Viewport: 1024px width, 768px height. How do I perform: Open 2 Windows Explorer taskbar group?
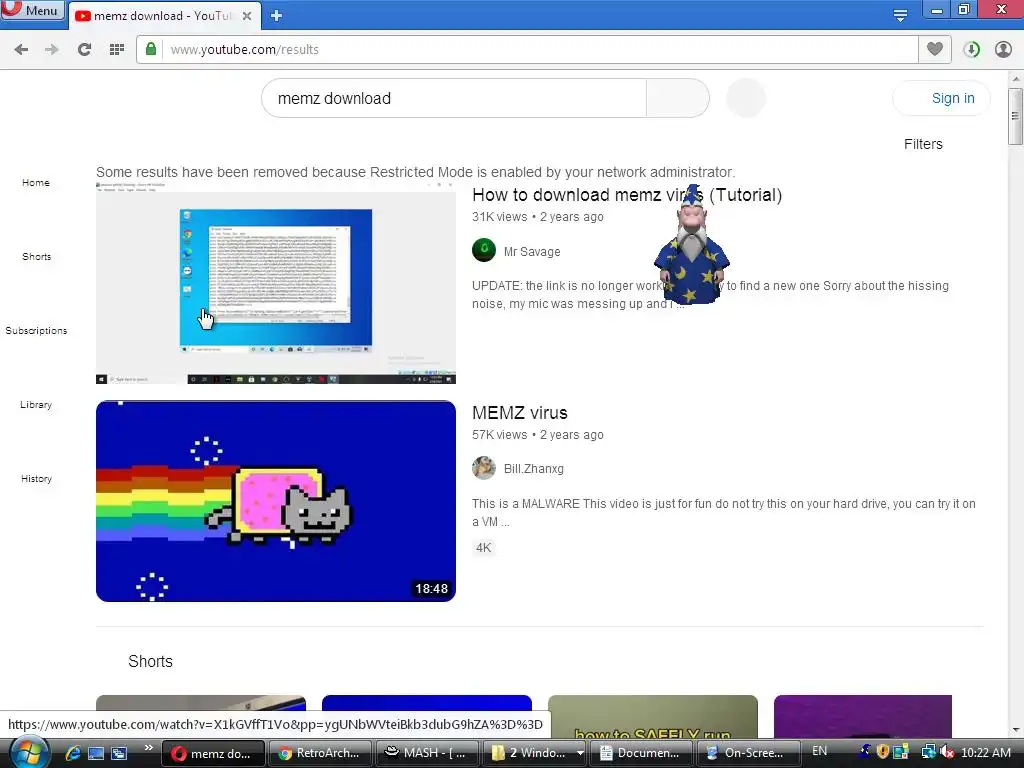(534, 753)
